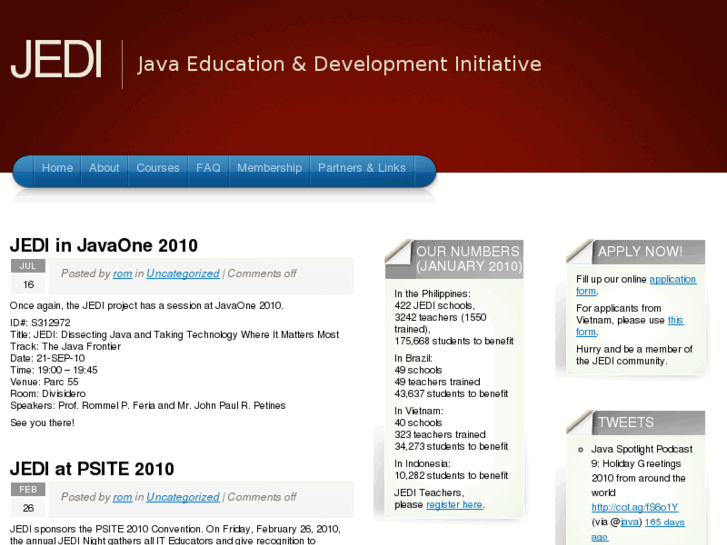This screenshot has height=545, width=727.
Task: Select FAQ in the navigation bar
Action: pos(208,168)
